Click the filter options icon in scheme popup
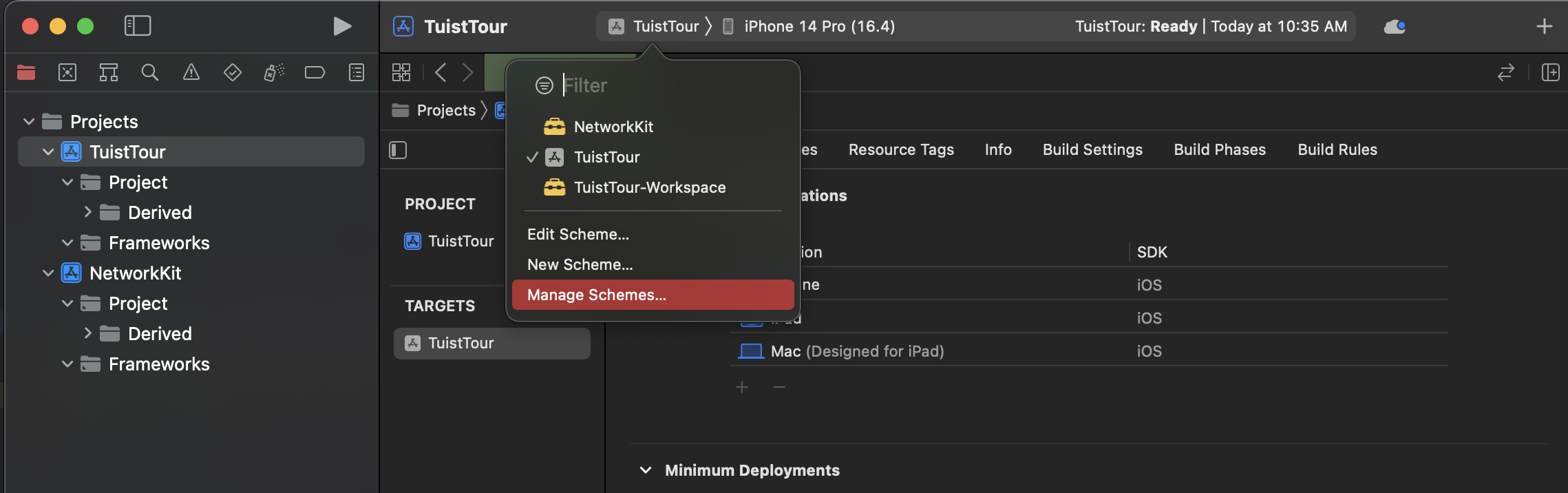The image size is (1568, 493). click(x=544, y=85)
